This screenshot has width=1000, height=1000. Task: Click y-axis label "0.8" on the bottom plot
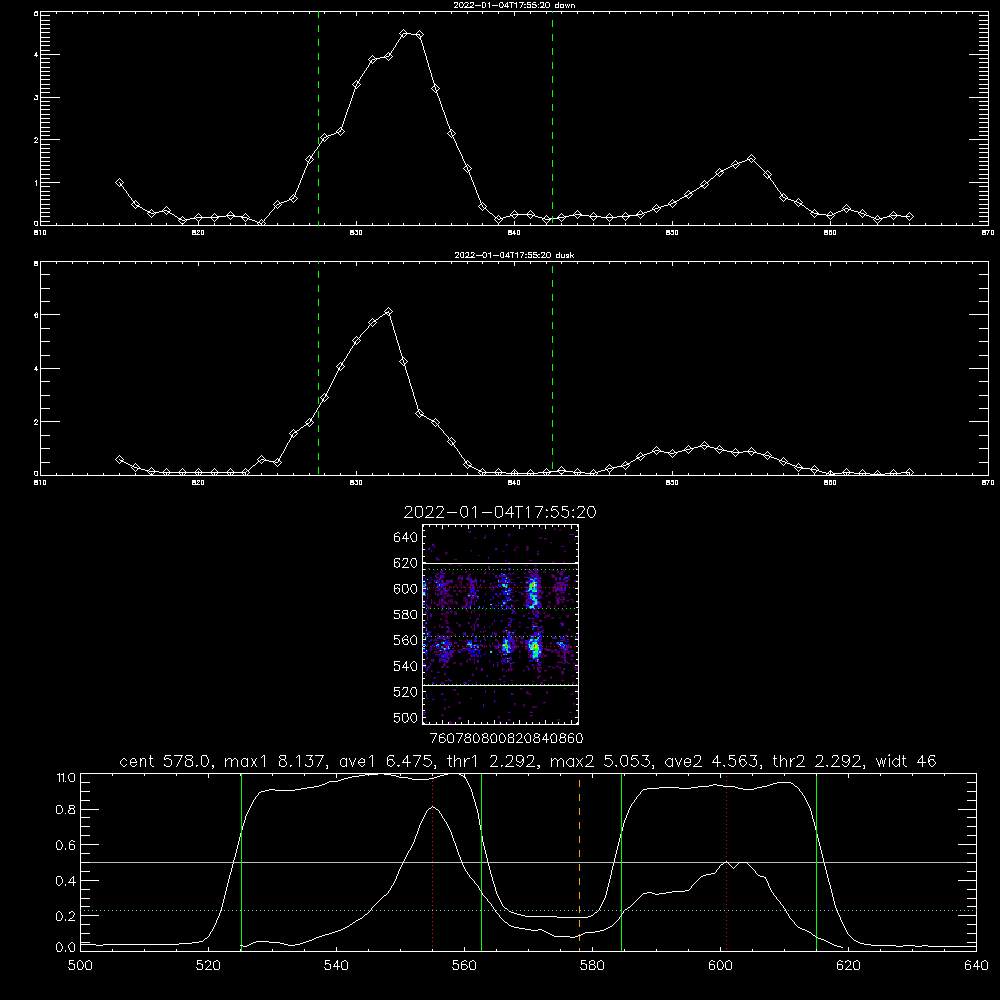(x=66, y=810)
